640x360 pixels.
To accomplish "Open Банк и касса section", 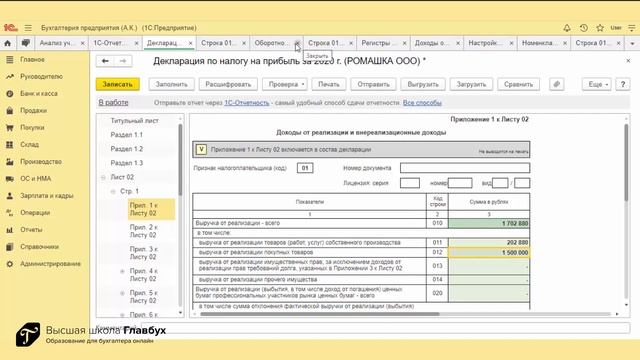I will (39, 93).
